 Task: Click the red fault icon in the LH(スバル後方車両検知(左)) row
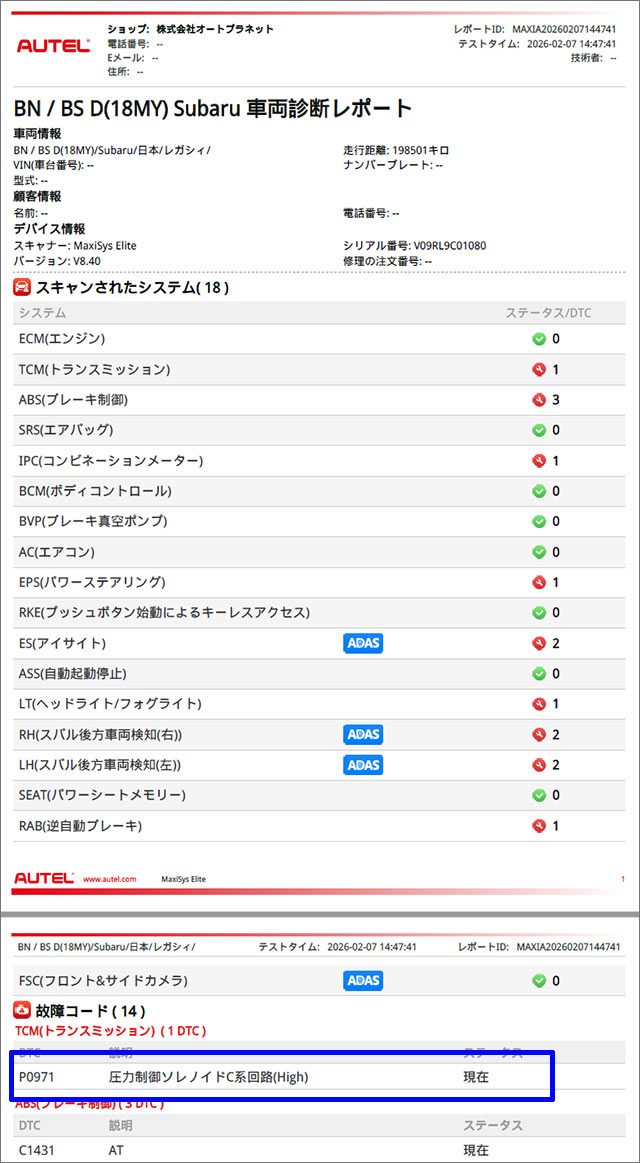[540, 765]
